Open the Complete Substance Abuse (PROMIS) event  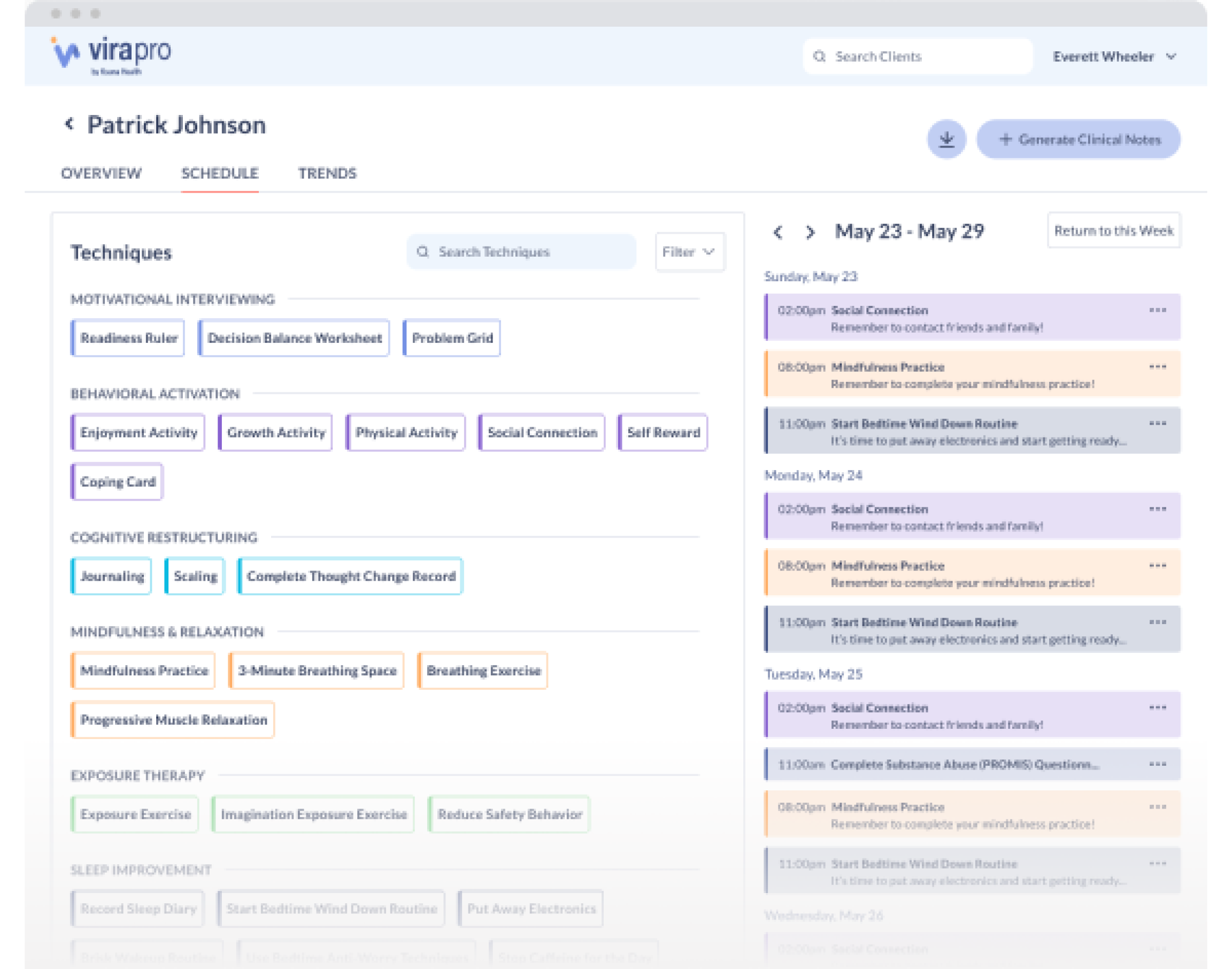[972, 764]
